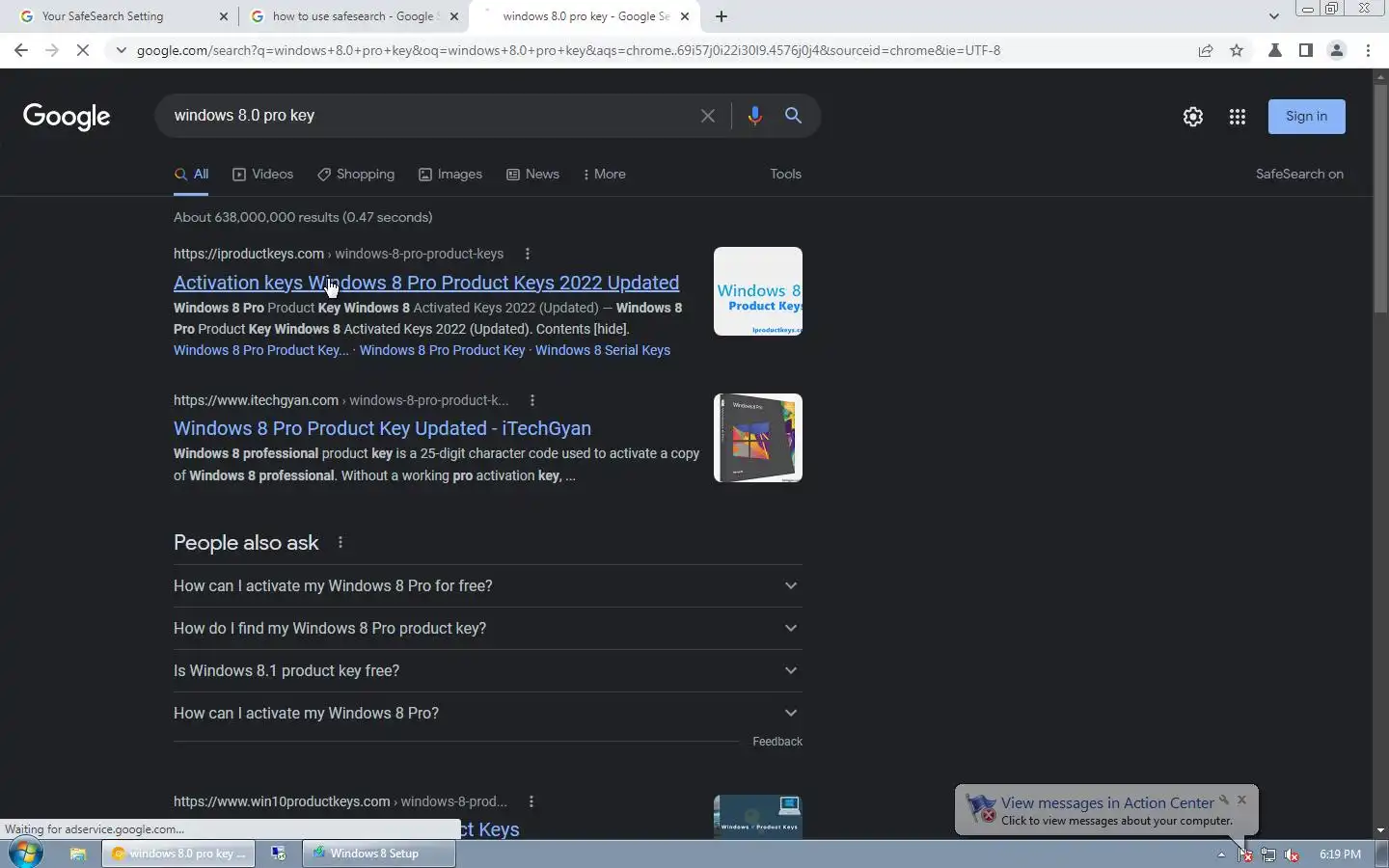Open Chrome Labs flask icon
1389x868 pixels.
tap(1275, 50)
